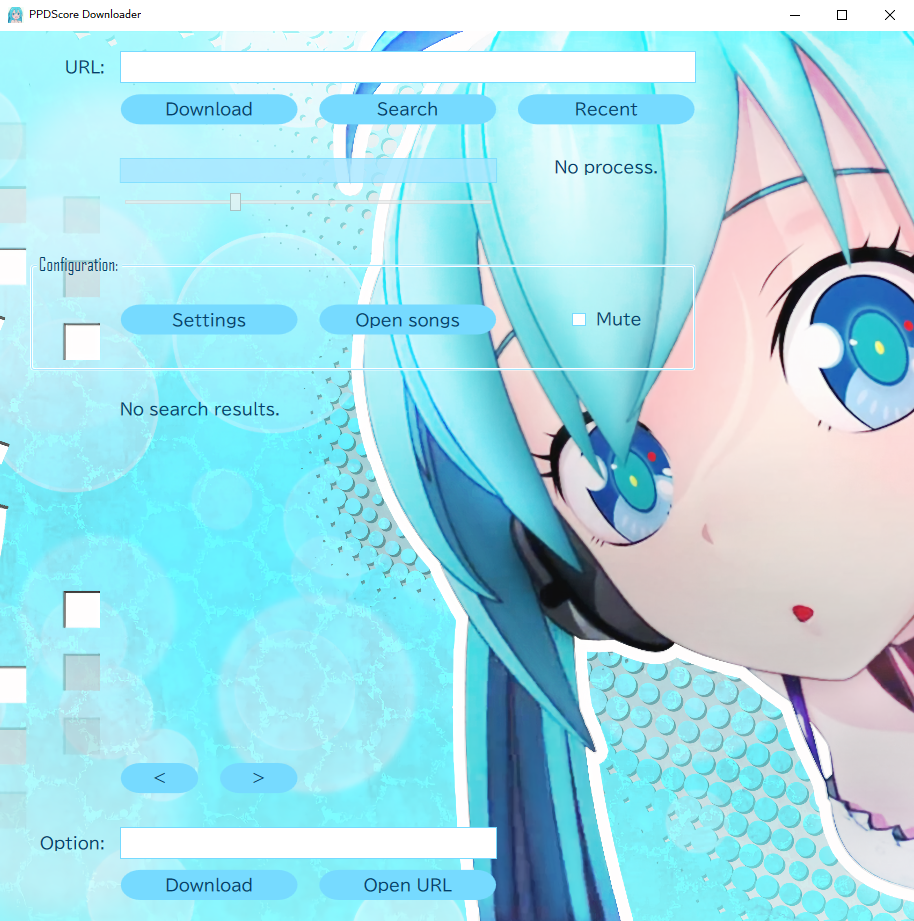Close the PPDScore Downloader window
Viewport: 914px width, 921px height.
pos(889,15)
